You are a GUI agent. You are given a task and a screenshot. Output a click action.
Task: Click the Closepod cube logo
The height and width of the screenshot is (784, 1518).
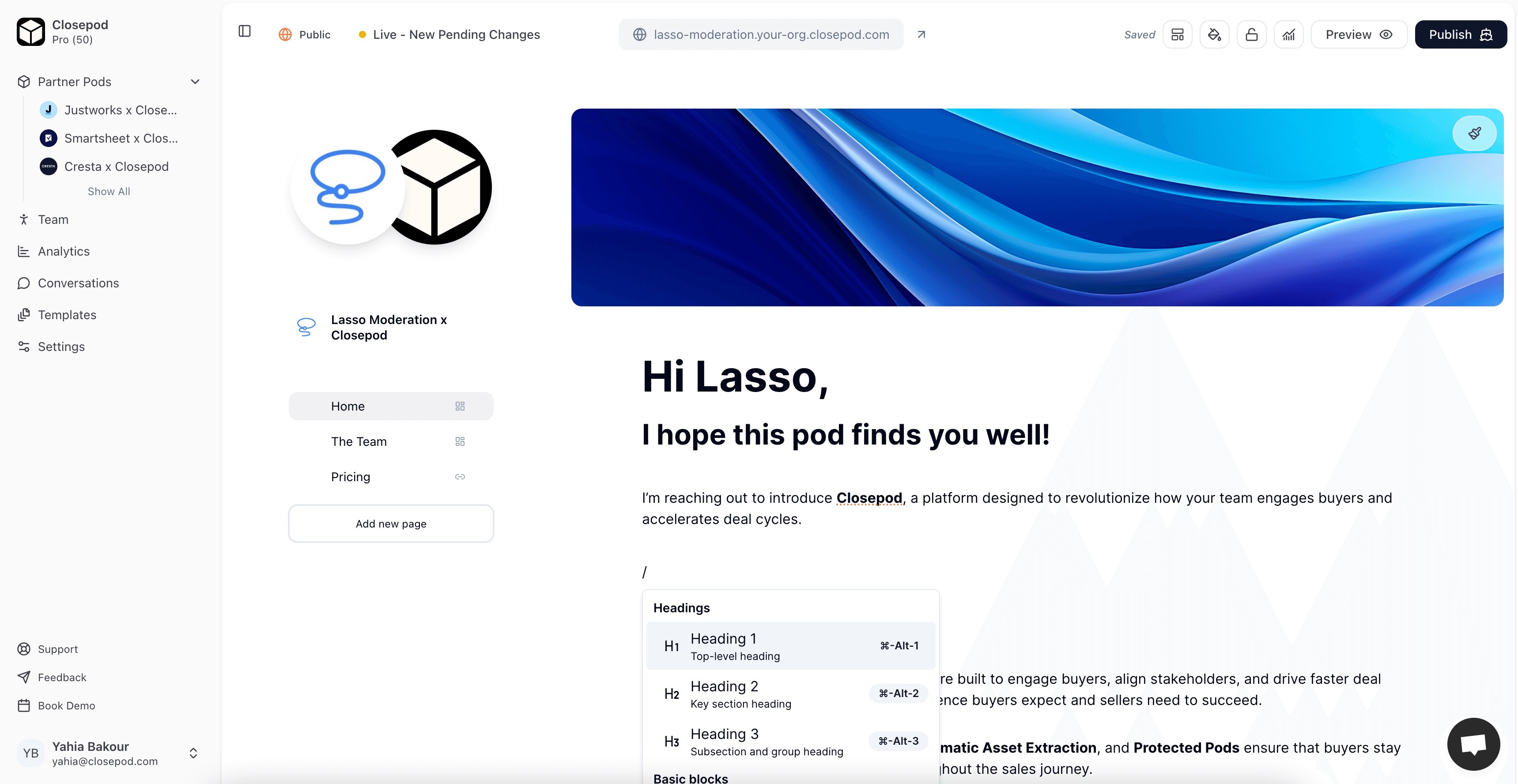[x=30, y=31]
